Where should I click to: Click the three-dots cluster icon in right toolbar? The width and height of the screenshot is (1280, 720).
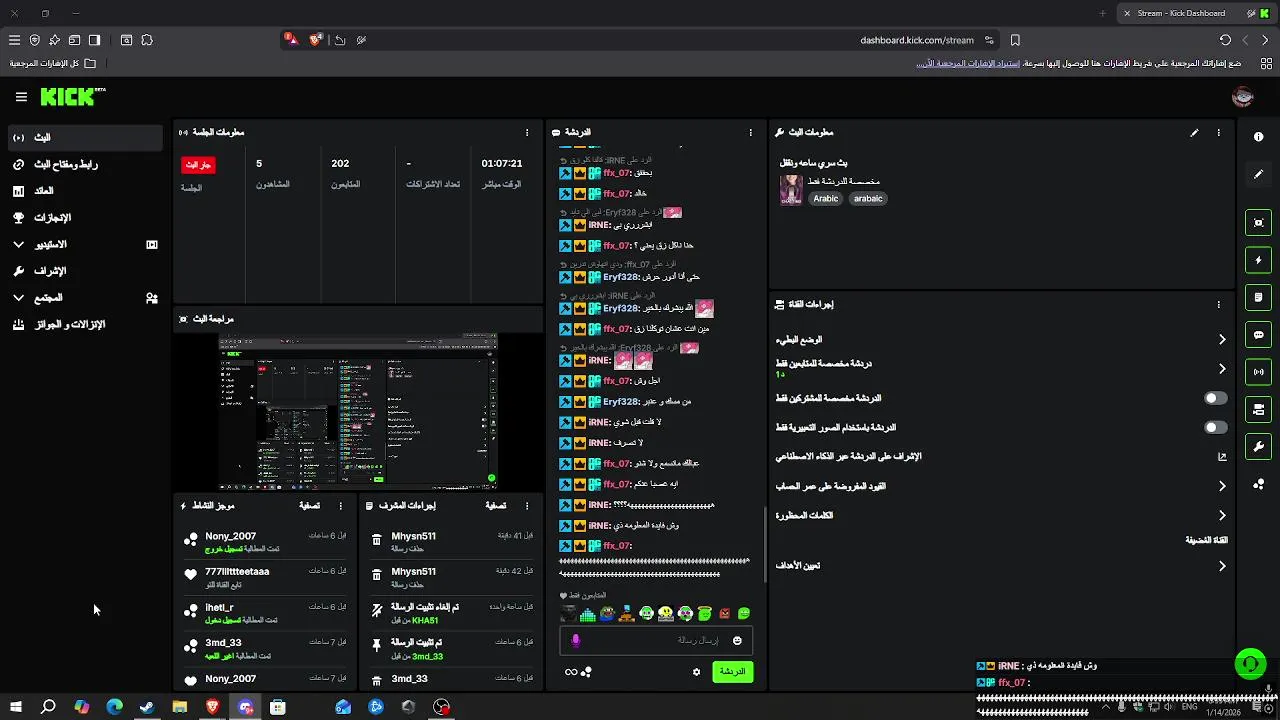1258,484
